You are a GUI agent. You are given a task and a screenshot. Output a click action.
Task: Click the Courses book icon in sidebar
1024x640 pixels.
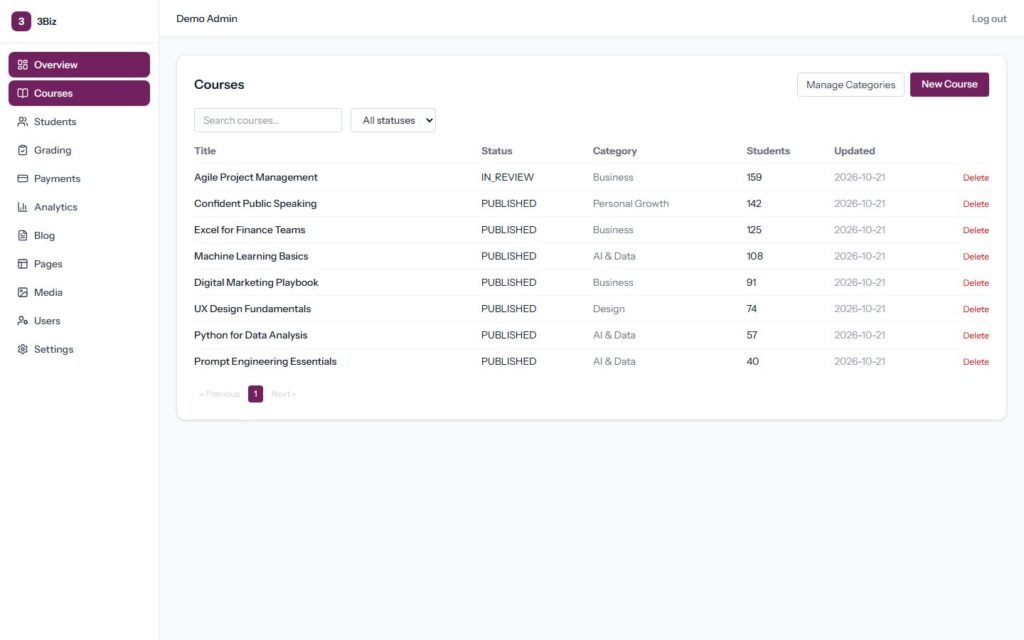[23, 93]
